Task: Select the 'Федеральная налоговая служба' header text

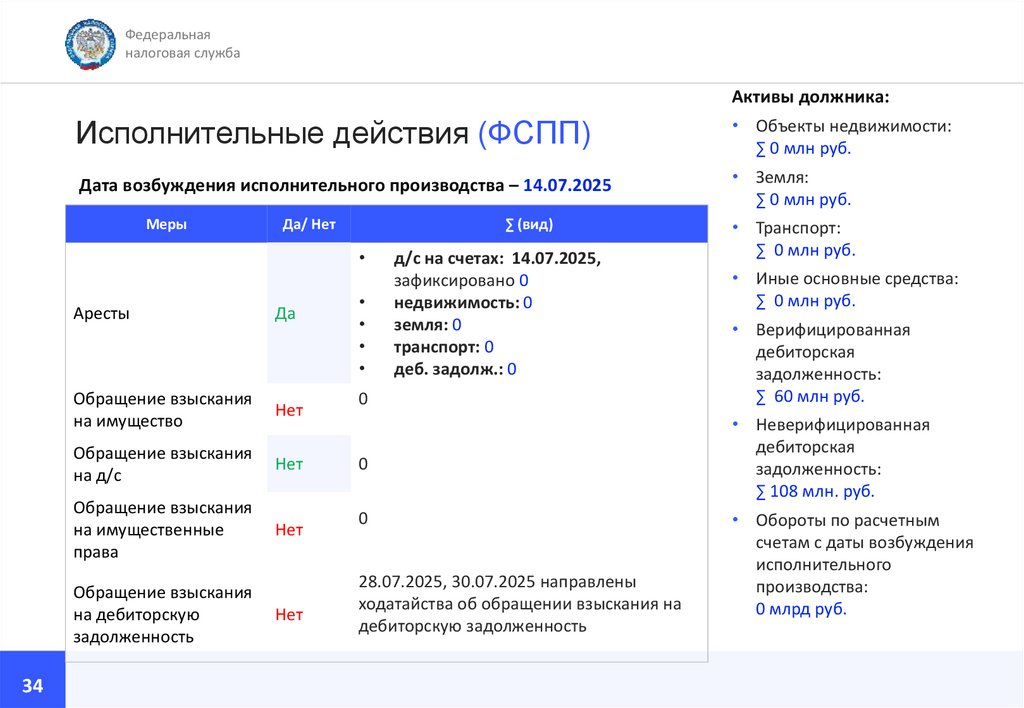Action: coord(182,44)
